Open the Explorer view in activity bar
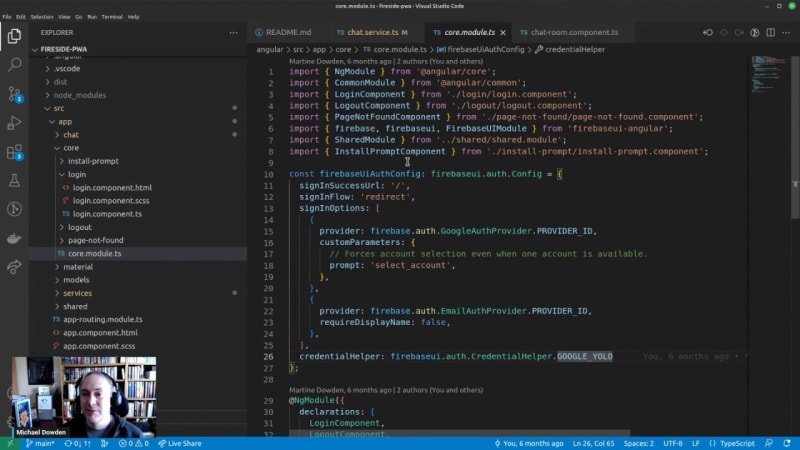The height and width of the screenshot is (450, 800). point(14,36)
